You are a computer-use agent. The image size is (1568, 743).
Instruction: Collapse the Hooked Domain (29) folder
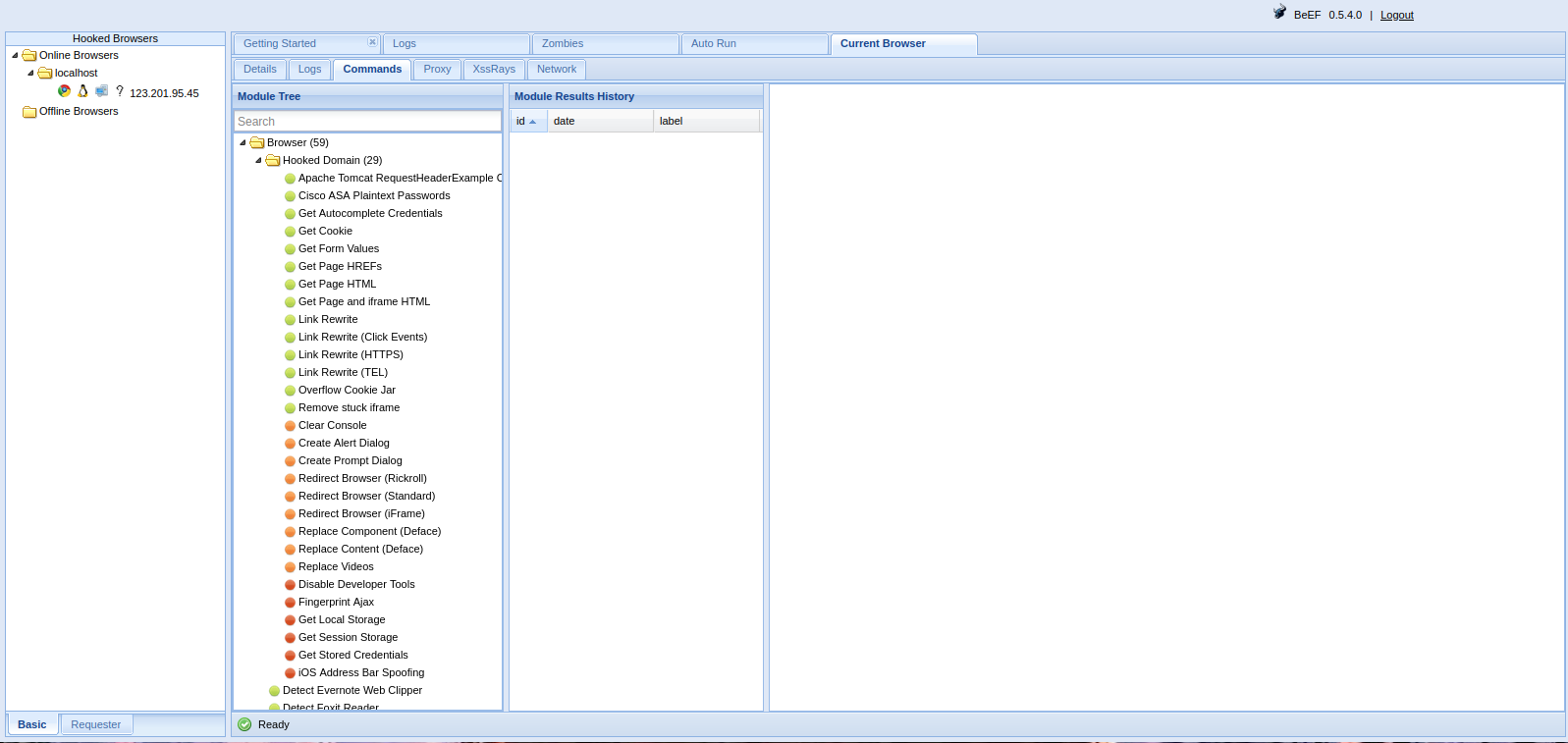[258, 161]
